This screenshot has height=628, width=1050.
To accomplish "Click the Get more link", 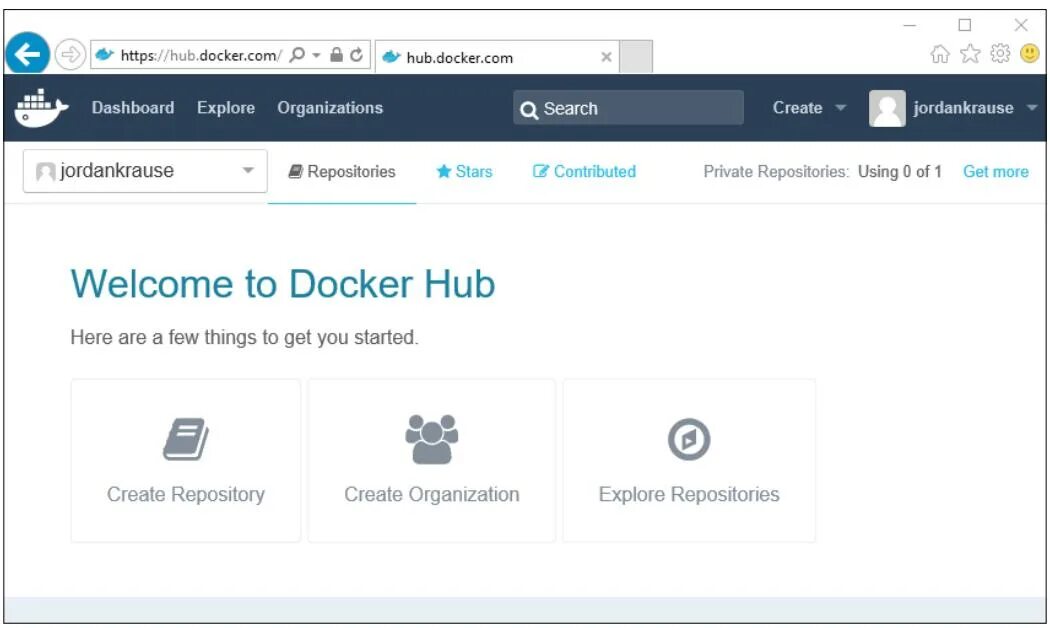I will [995, 171].
